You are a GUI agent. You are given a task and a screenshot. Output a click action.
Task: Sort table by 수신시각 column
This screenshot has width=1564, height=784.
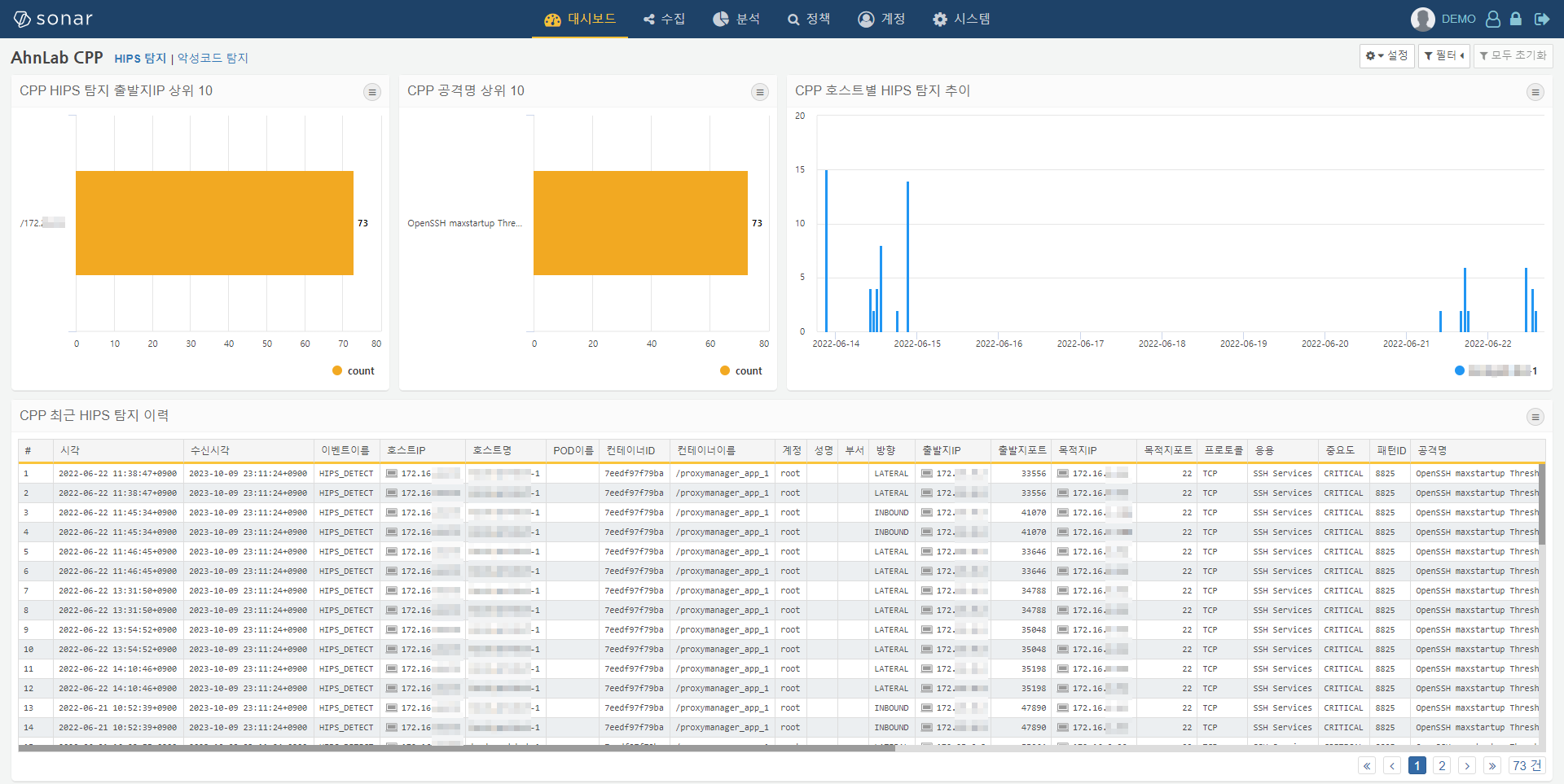click(x=248, y=450)
